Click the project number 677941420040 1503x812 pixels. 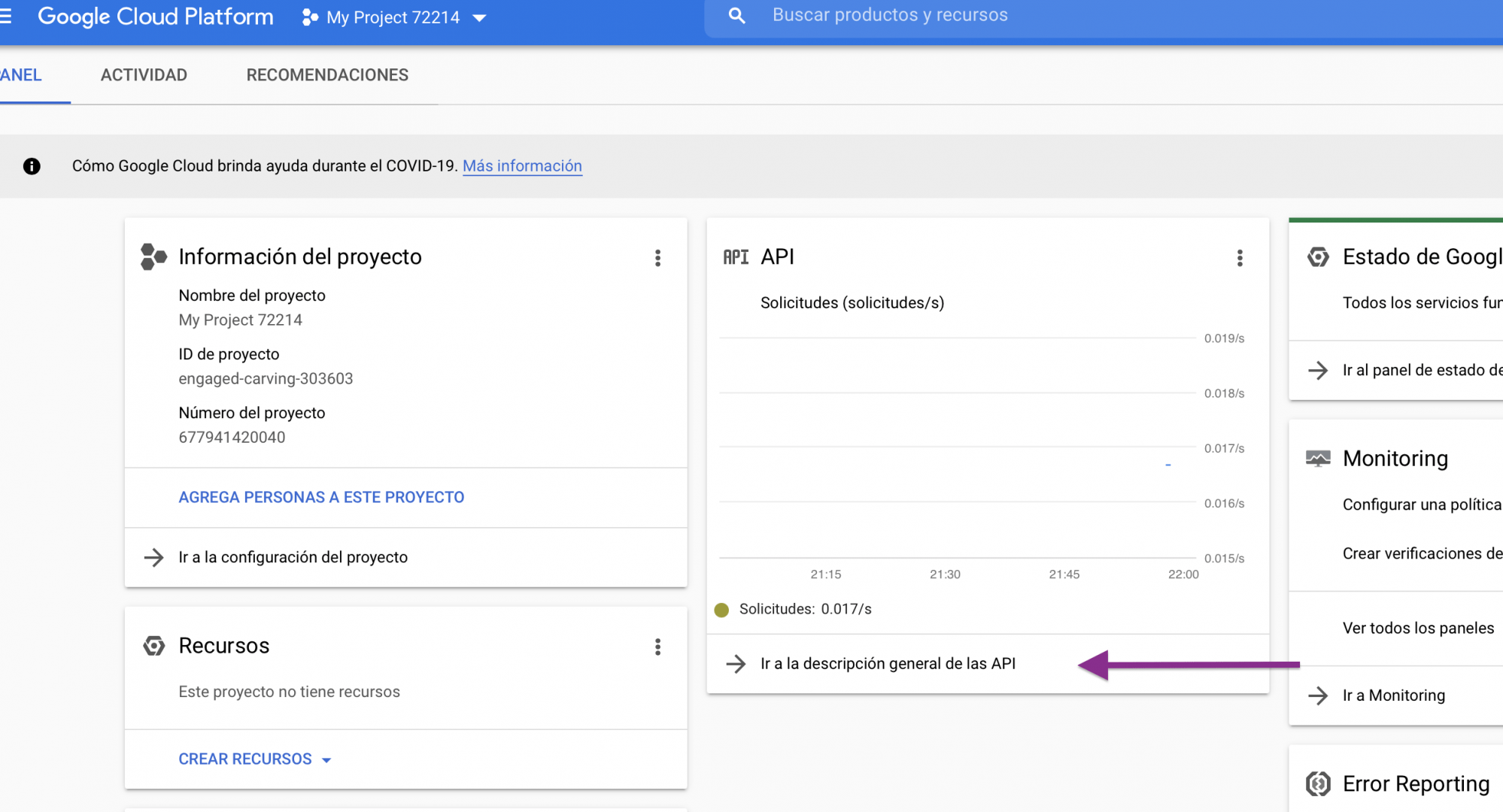click(232, 438)
